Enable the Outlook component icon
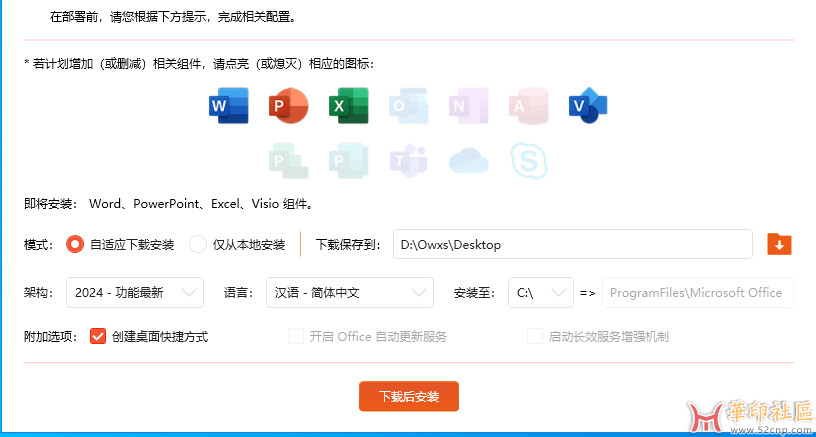 point(409,106)
